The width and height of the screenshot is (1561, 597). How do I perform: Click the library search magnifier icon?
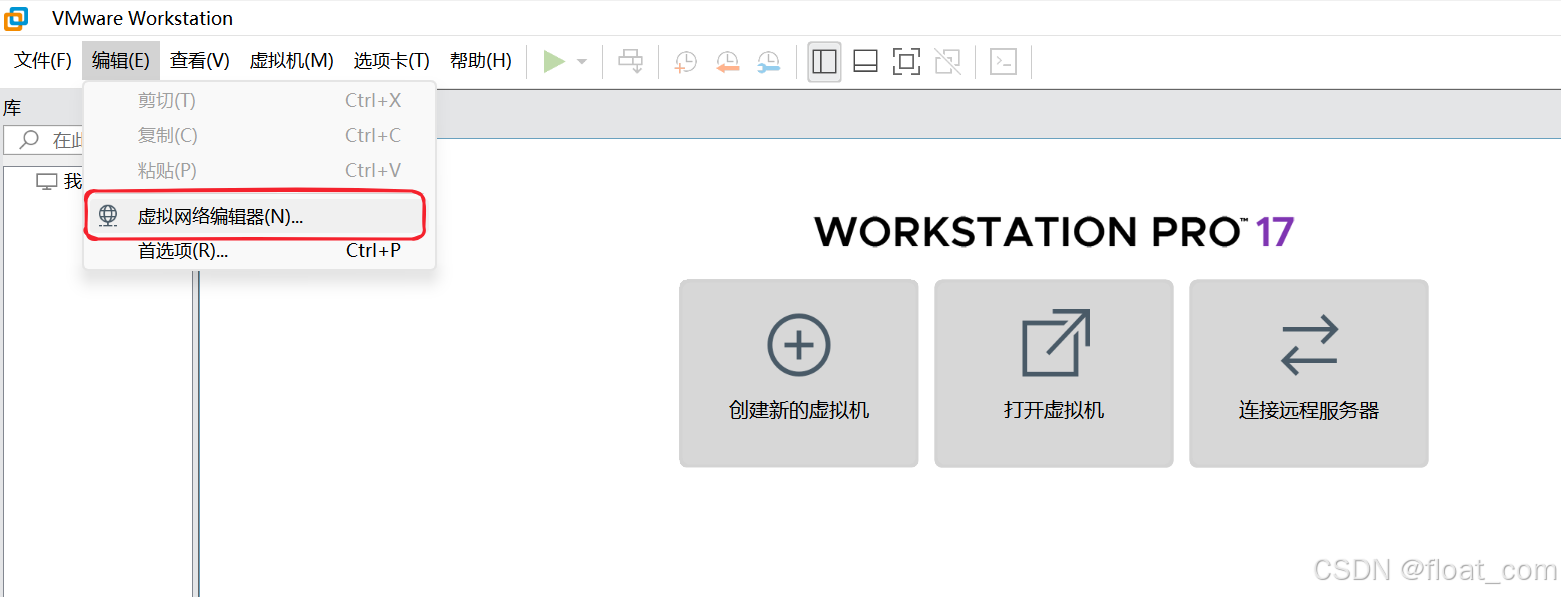[30, 140]
